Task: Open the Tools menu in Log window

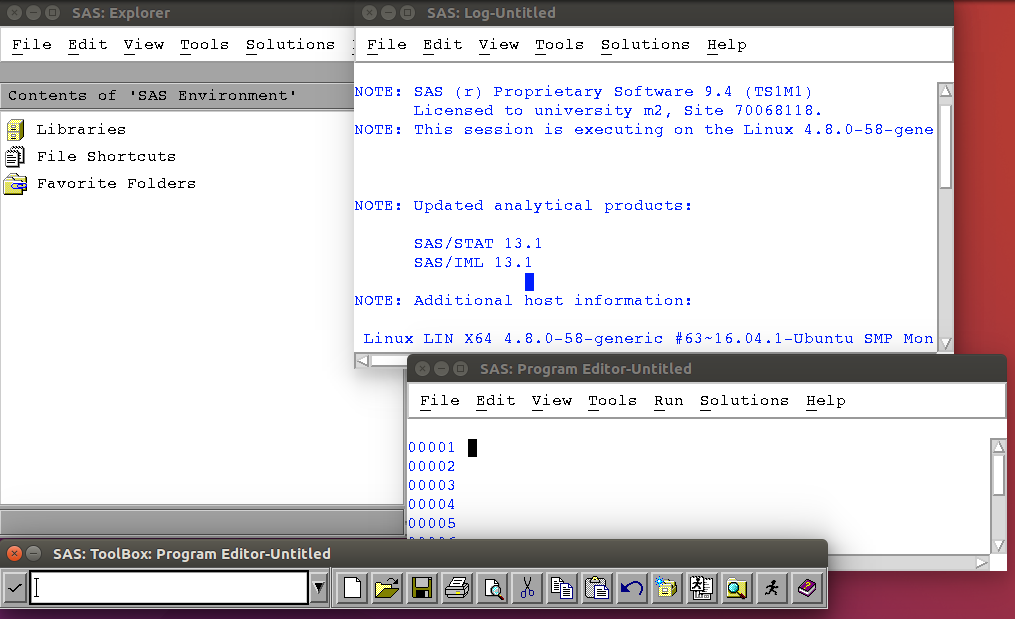Action: pyautogui.click(x=559, y=45)
